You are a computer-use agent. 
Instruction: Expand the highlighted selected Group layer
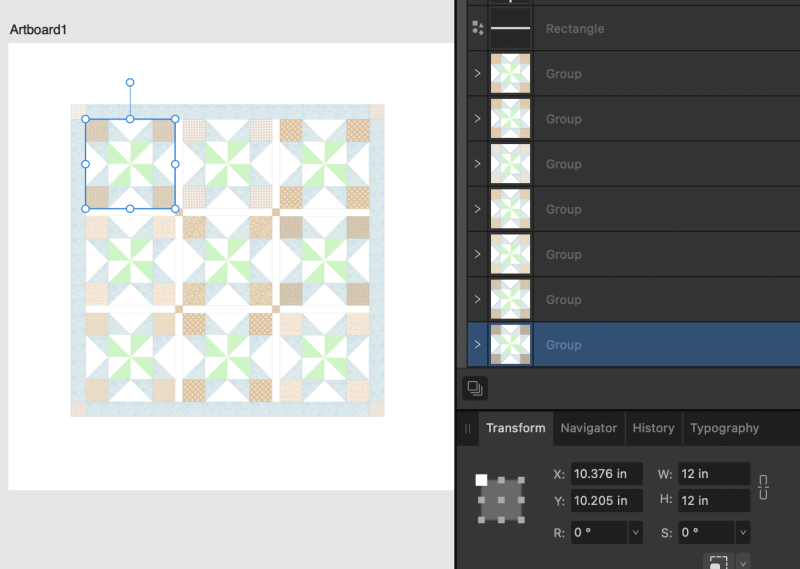(x=477, y=345)
